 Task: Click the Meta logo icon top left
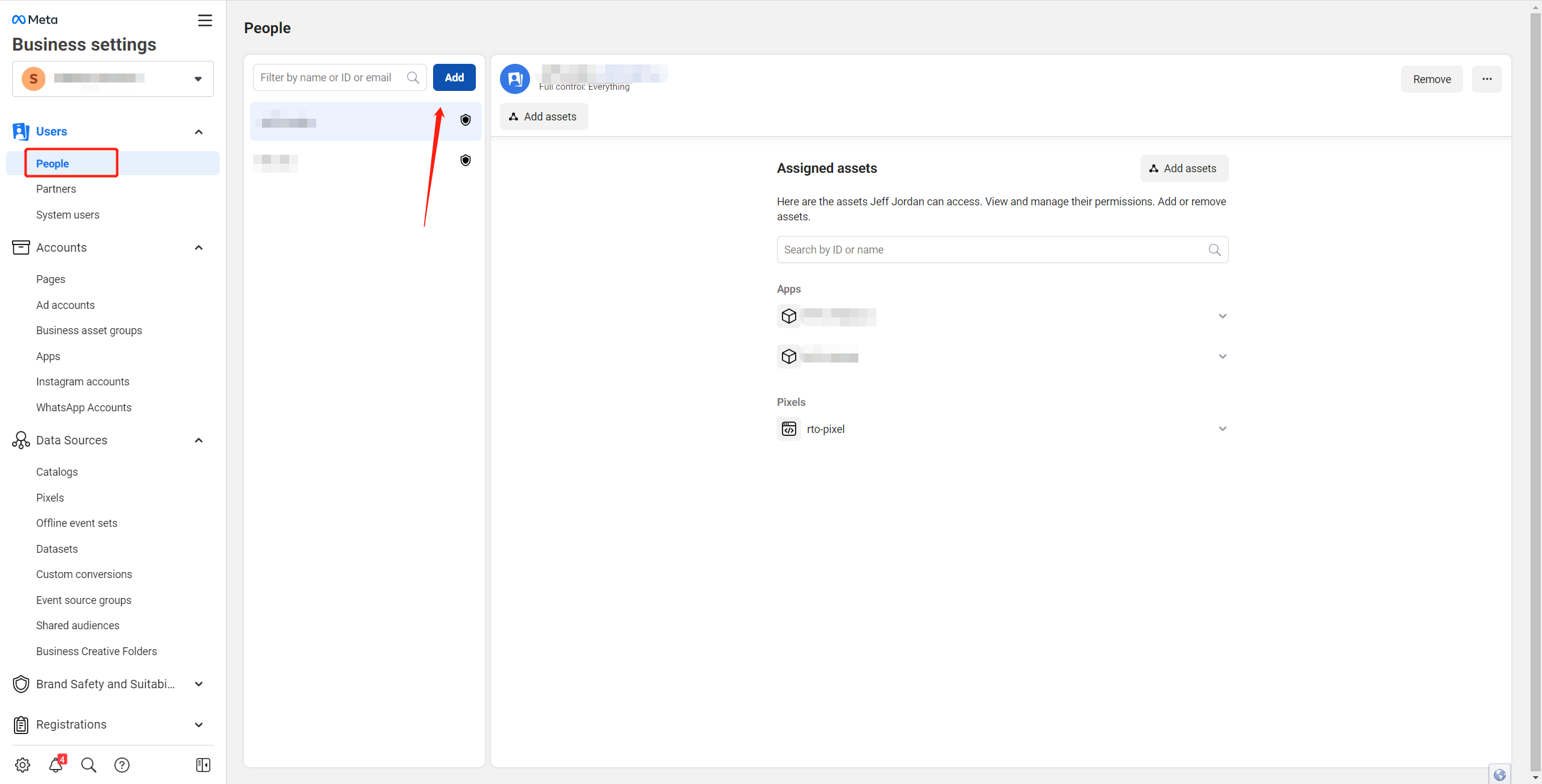(x=18, y=18)
